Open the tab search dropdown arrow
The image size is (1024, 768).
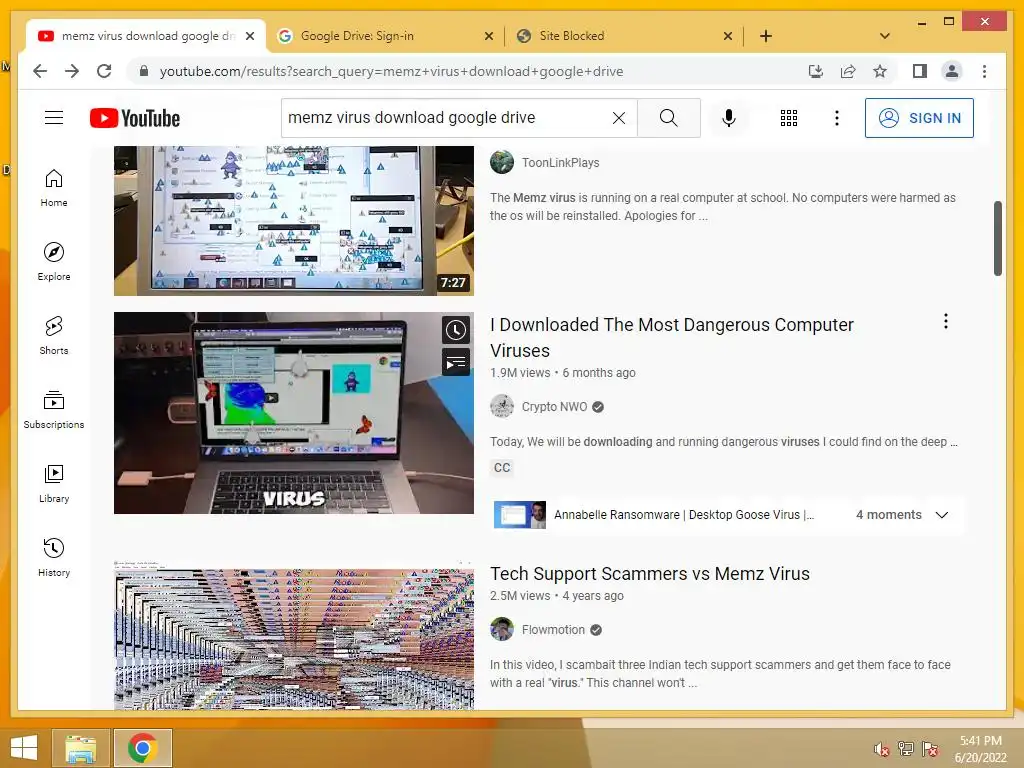[885, 36]
